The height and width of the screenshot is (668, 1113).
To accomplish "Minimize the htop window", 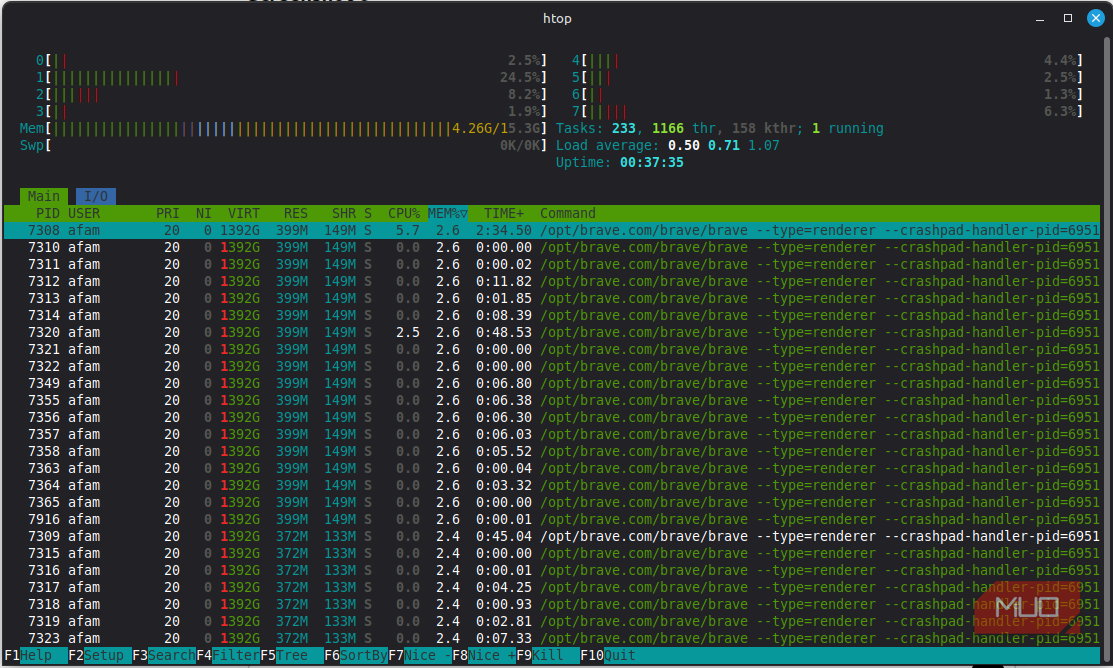I will pos(1040,18).
